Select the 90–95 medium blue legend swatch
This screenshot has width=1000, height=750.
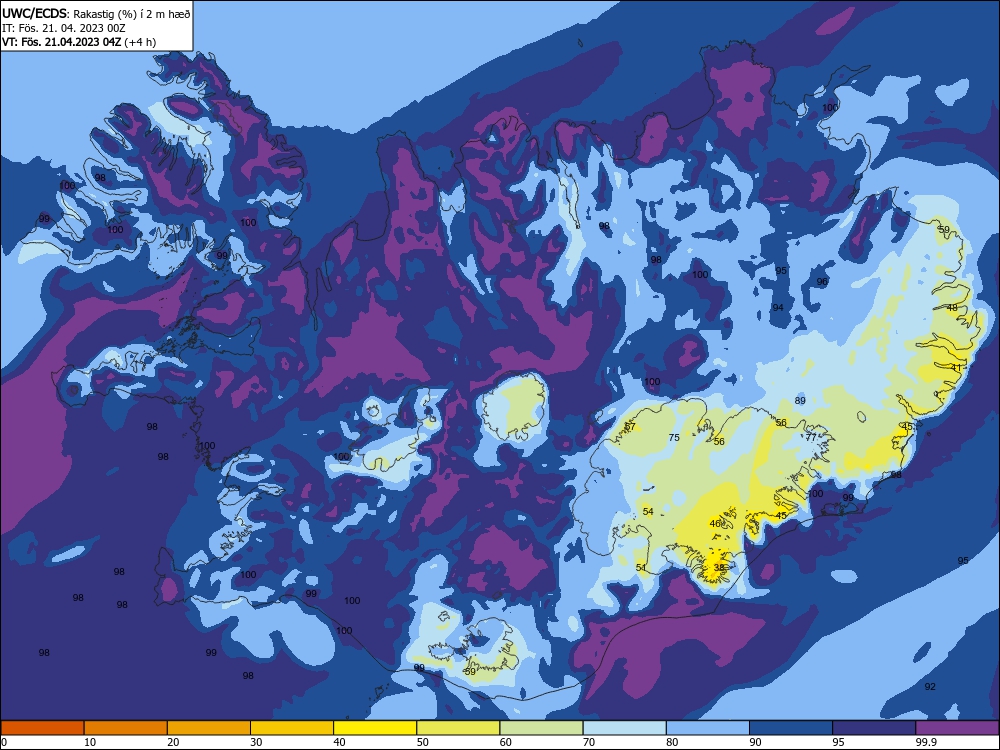click(x=791, y=728)
